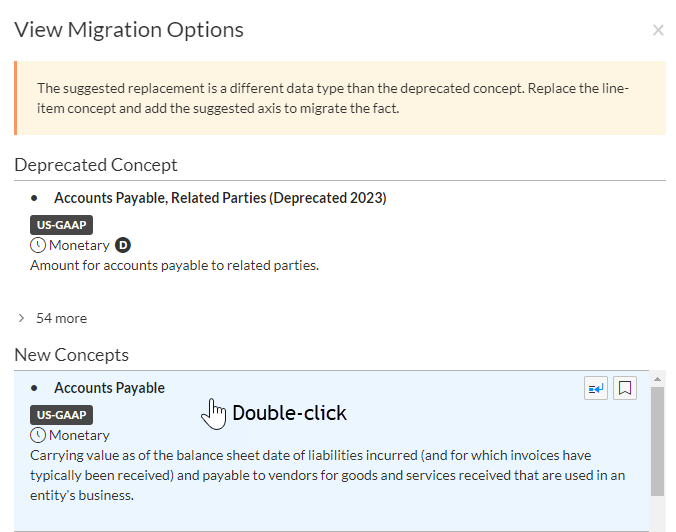Click the D badge next to Monetary
This screenshot has height=532, width=676.
[123, 245]
